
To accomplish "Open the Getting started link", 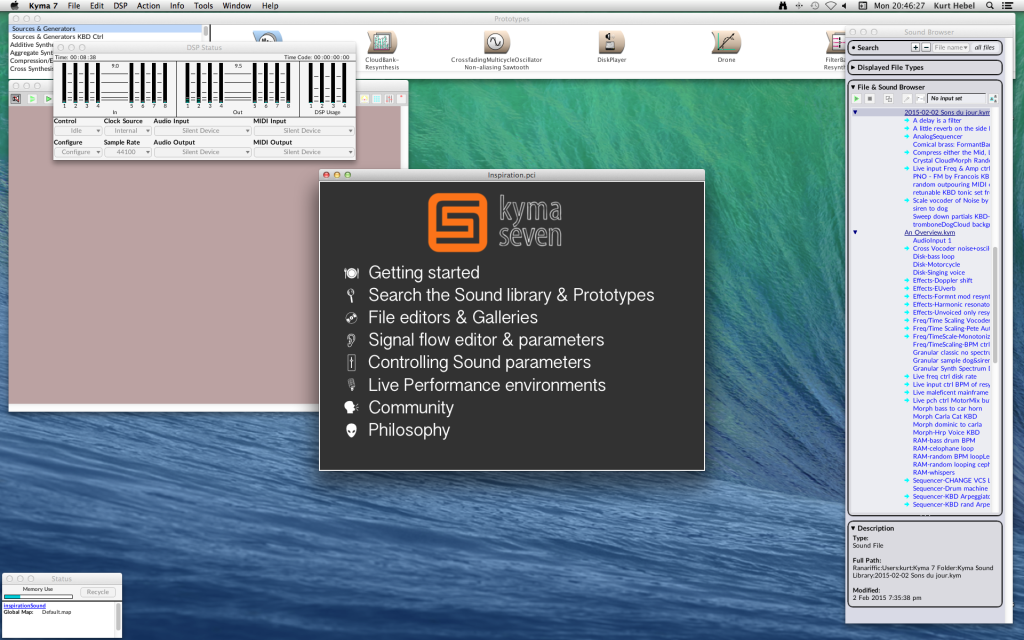I will tap(423, 273).
